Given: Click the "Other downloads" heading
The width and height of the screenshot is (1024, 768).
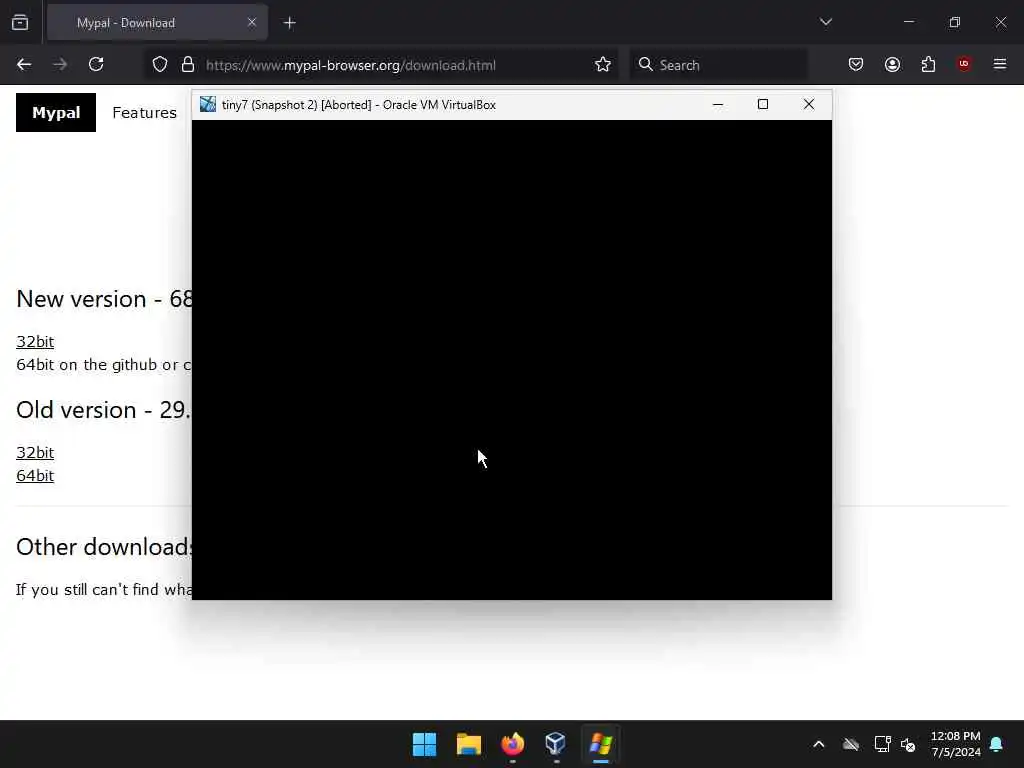Looking at the screenshot, I should (x=104, y=547).
